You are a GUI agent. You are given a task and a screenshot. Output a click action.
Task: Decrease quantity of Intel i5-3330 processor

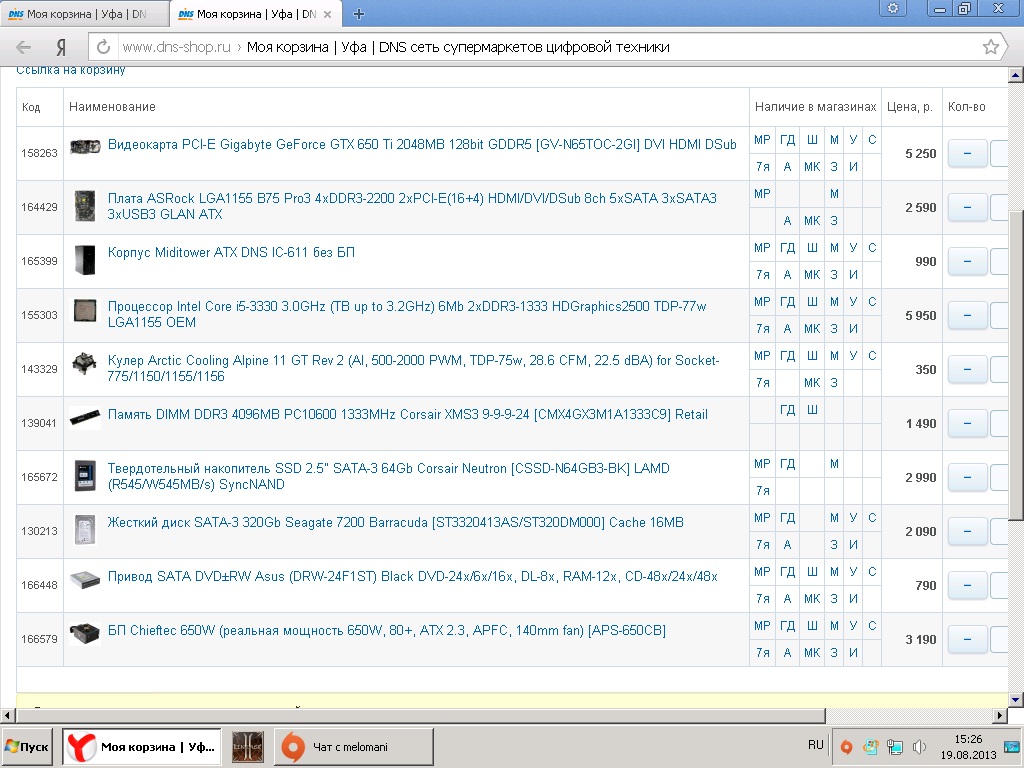[967, 315]
